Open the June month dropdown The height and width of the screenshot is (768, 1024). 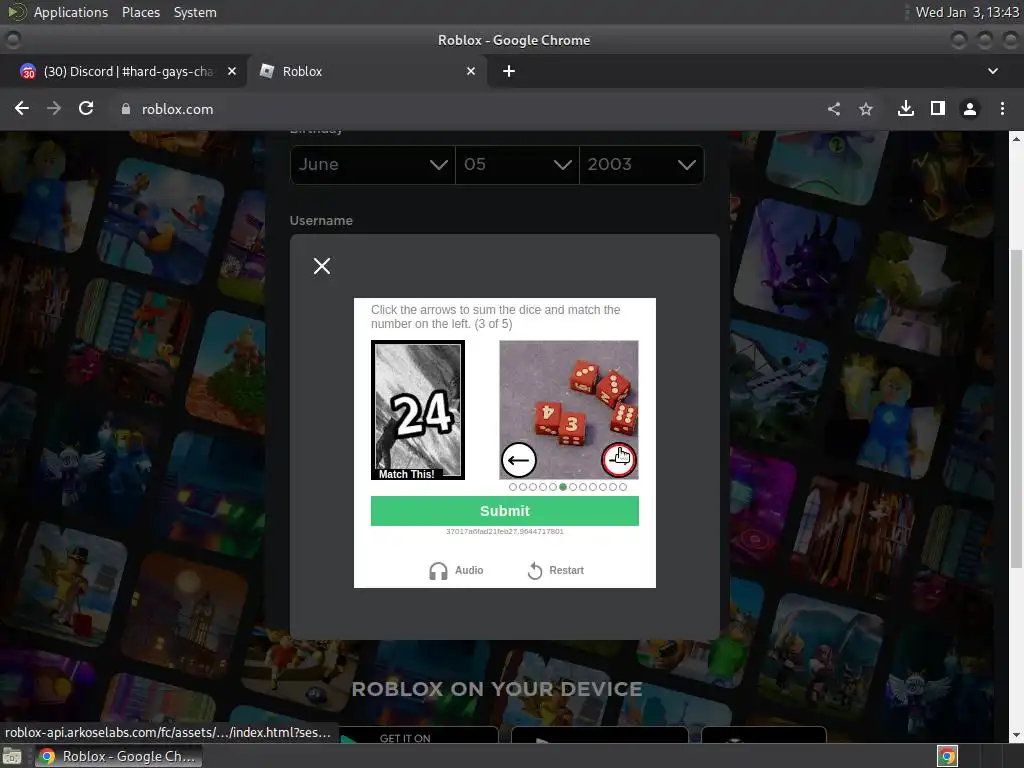(373, 165)
